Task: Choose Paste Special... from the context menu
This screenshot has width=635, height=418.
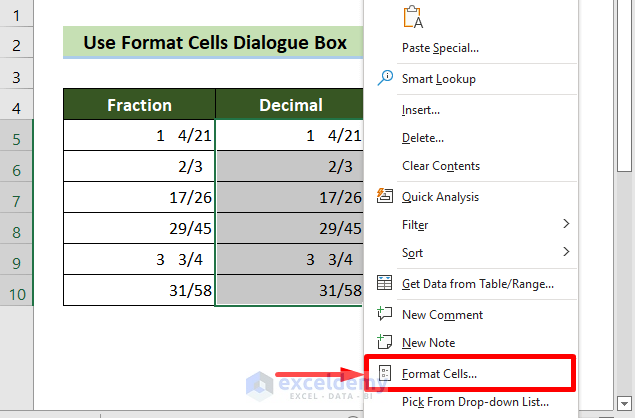Action: [x=440, y=47]
